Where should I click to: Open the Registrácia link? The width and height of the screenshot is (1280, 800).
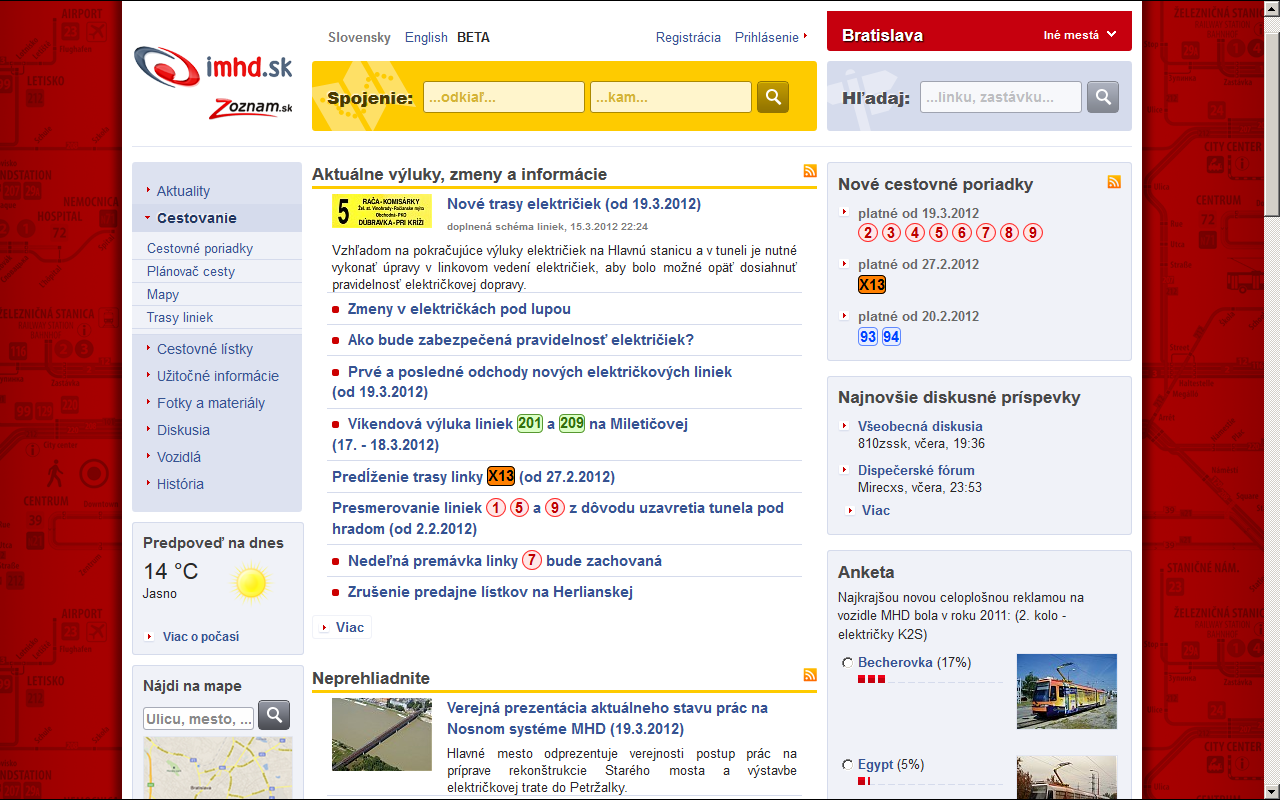pos(688,37)
